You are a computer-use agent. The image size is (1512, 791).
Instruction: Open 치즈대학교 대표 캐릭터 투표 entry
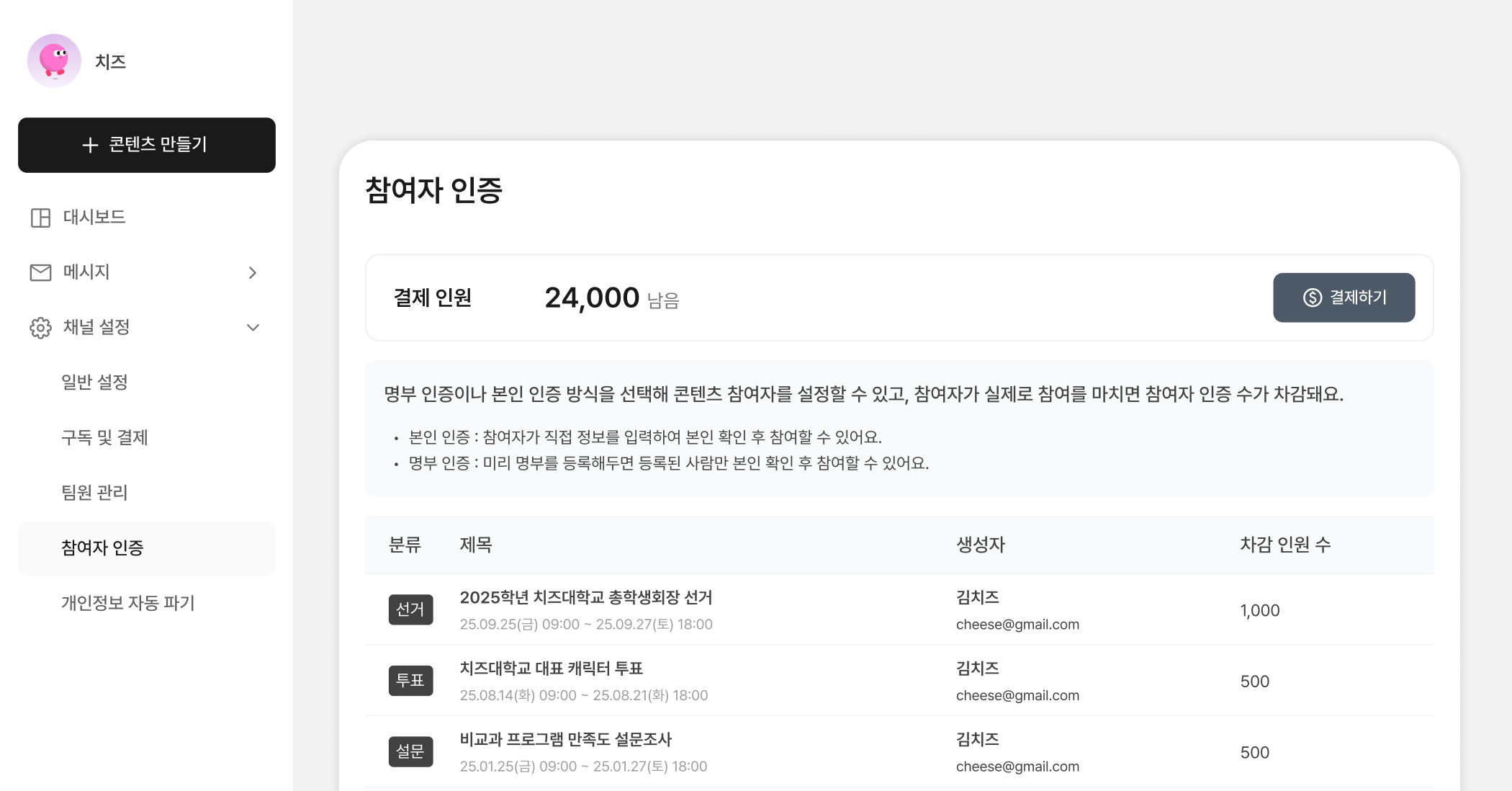click(x=551, y=669)
